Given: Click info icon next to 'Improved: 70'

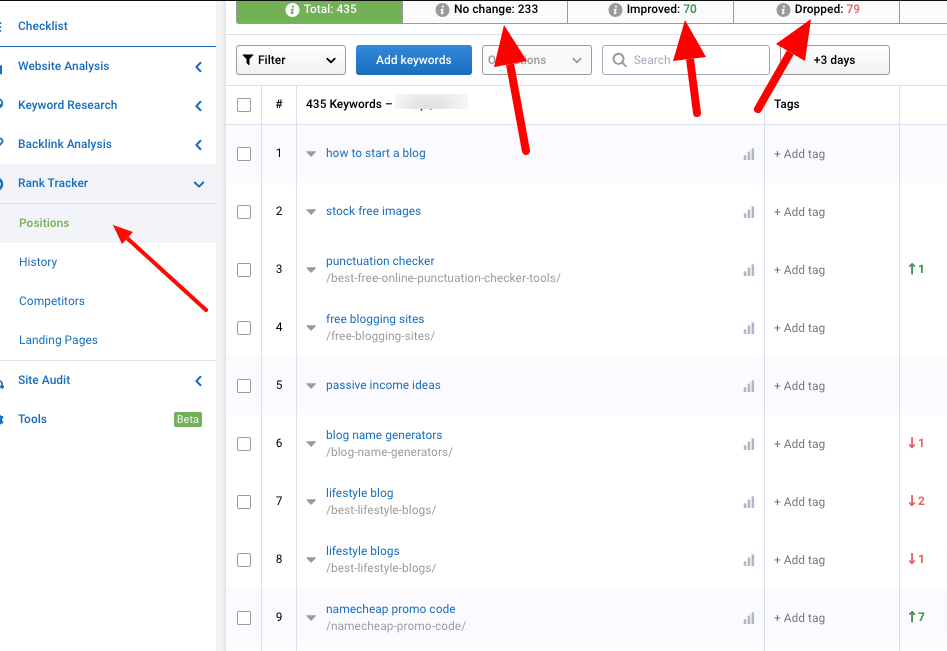Looking at the screenshot, I should coord(616,10).
